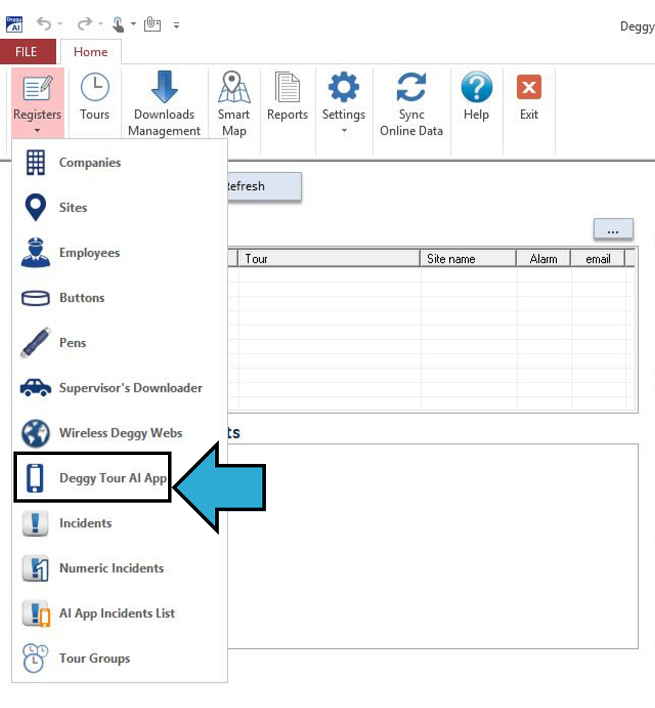
Task: Switch to the Home tab
Action: pos(91,52)
